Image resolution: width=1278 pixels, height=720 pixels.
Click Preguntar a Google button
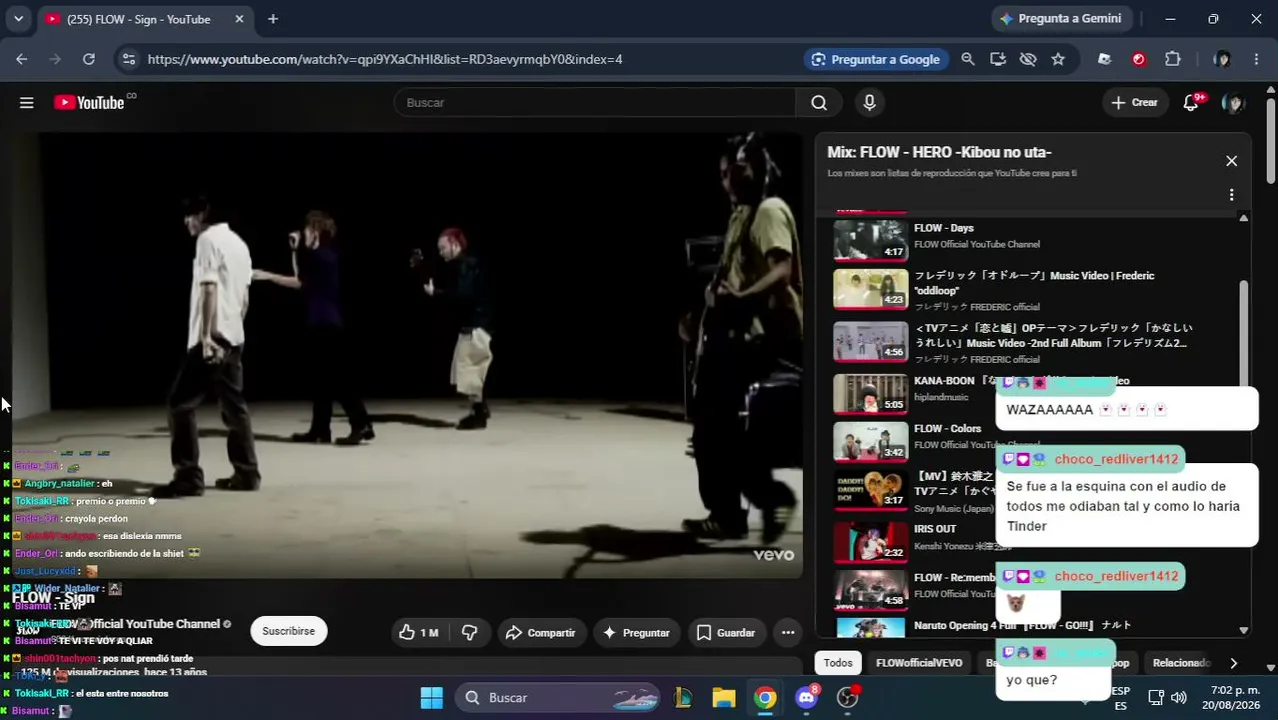click(877, 59)
